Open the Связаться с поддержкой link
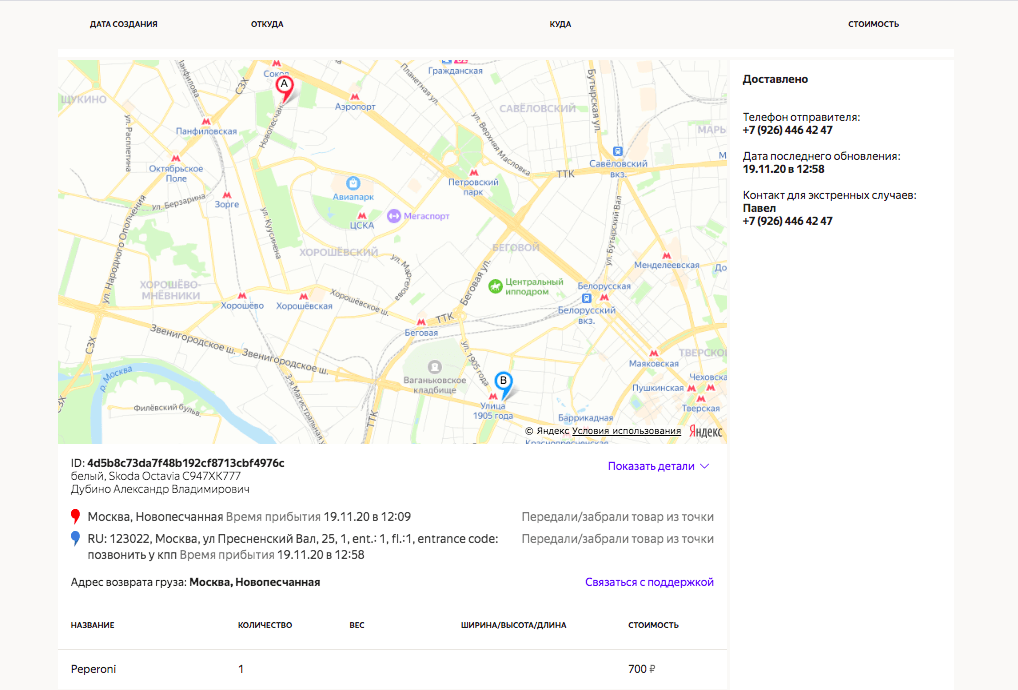 click(649, 582)
